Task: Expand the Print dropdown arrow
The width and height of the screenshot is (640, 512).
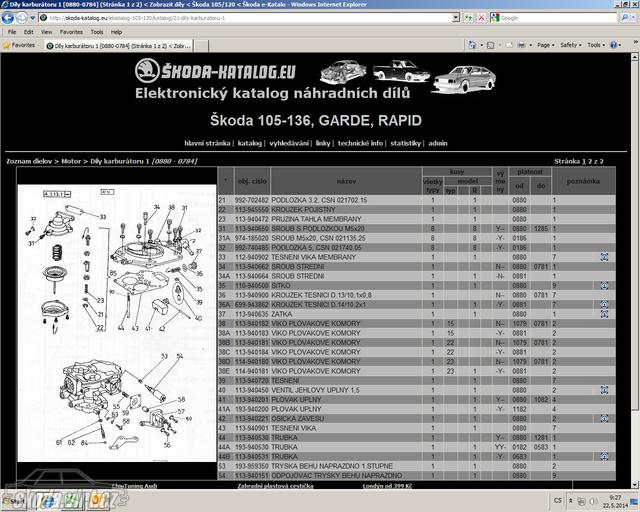Action: point(531,45)
